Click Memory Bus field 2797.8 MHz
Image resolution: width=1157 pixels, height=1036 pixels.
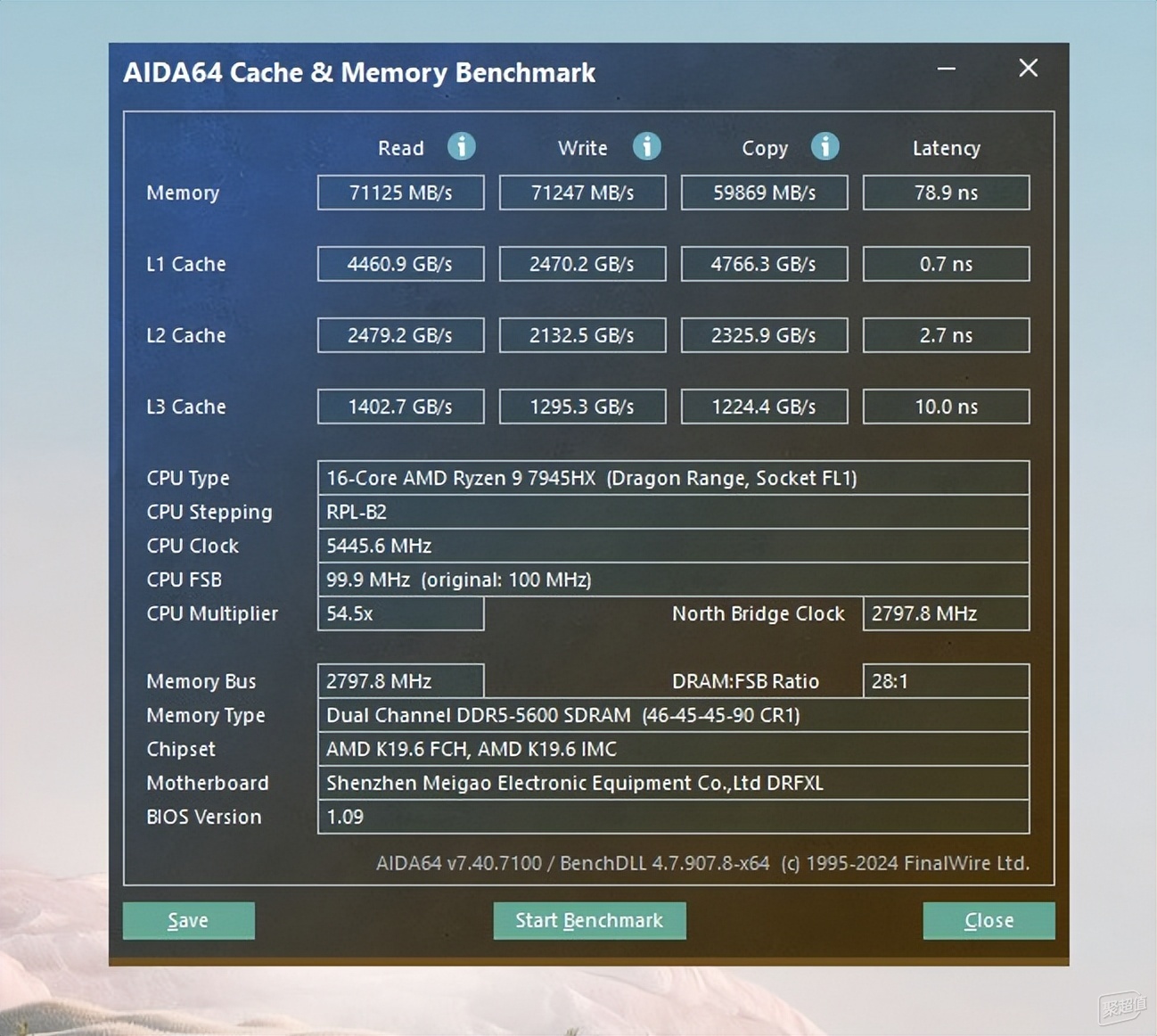point(401,681)
